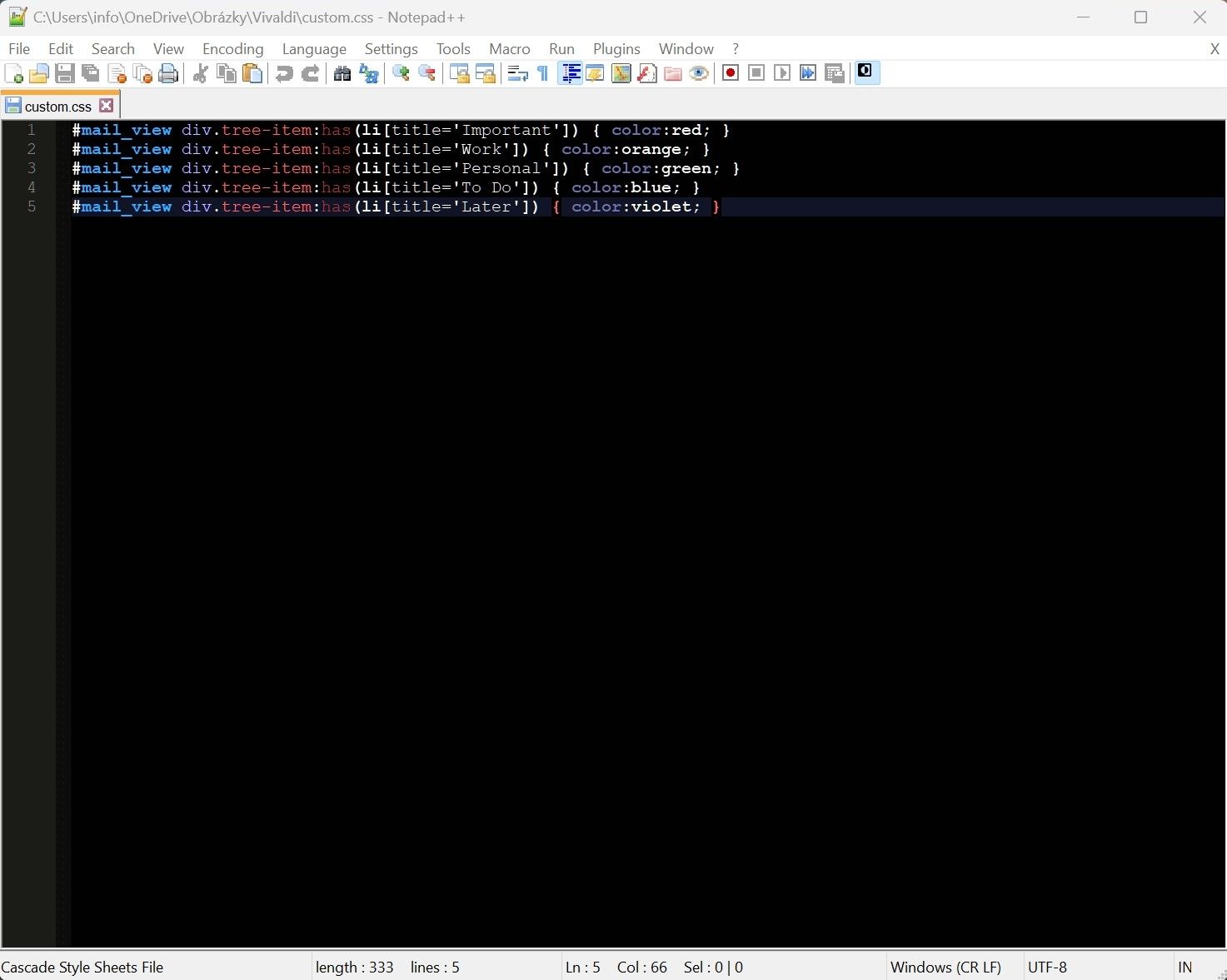The image size is (1227, 980).
Task: Show the Document Map panel
Action: click(x=621, y=73)
